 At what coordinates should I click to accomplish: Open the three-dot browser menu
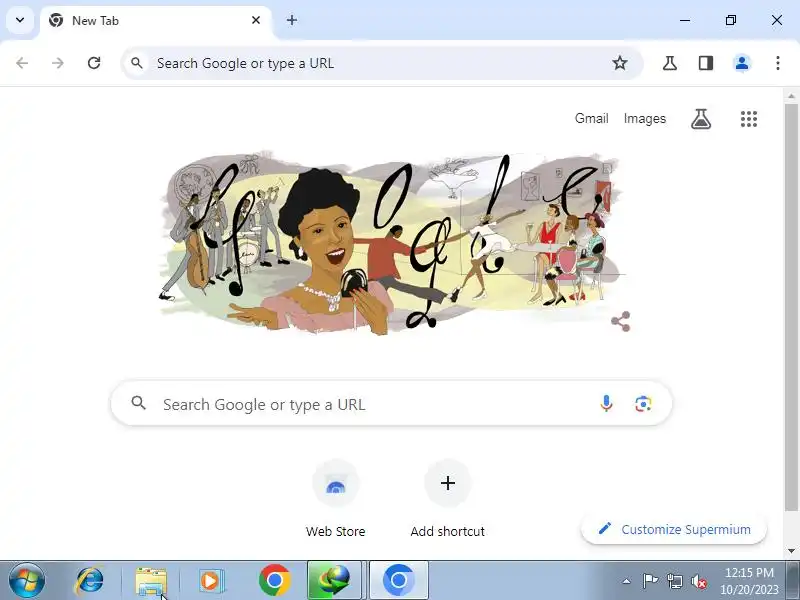(x=778, y=63)
